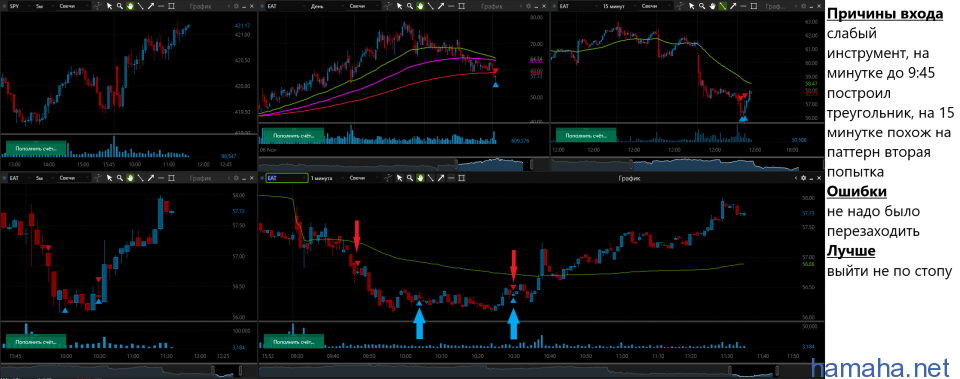This screenshot has width=960, height=379.
Task: Select the arrow drawing tool in 1-minute chart
Action: click(x=440, y=178)
